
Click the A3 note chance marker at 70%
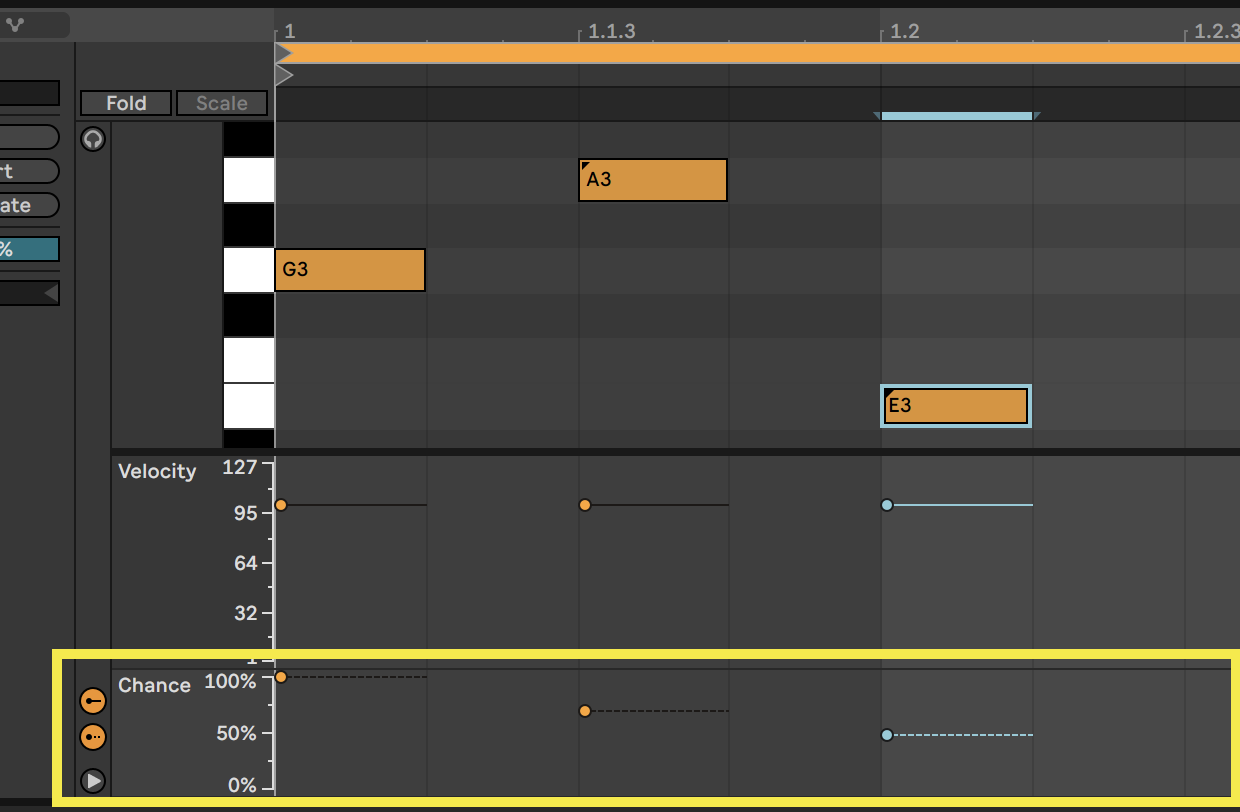point(585,711)
